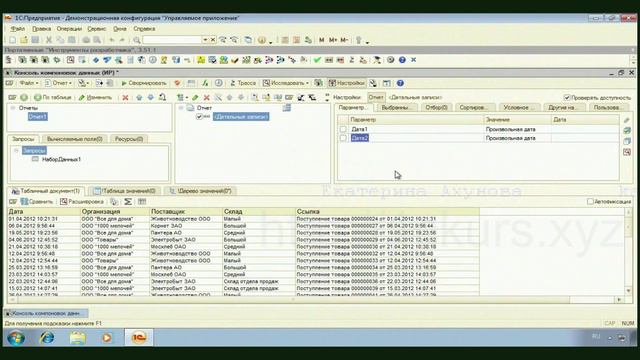The image size is (640, 360).
Task: Click blue help question icon in developer tools bar
Action: click(402, 60)
